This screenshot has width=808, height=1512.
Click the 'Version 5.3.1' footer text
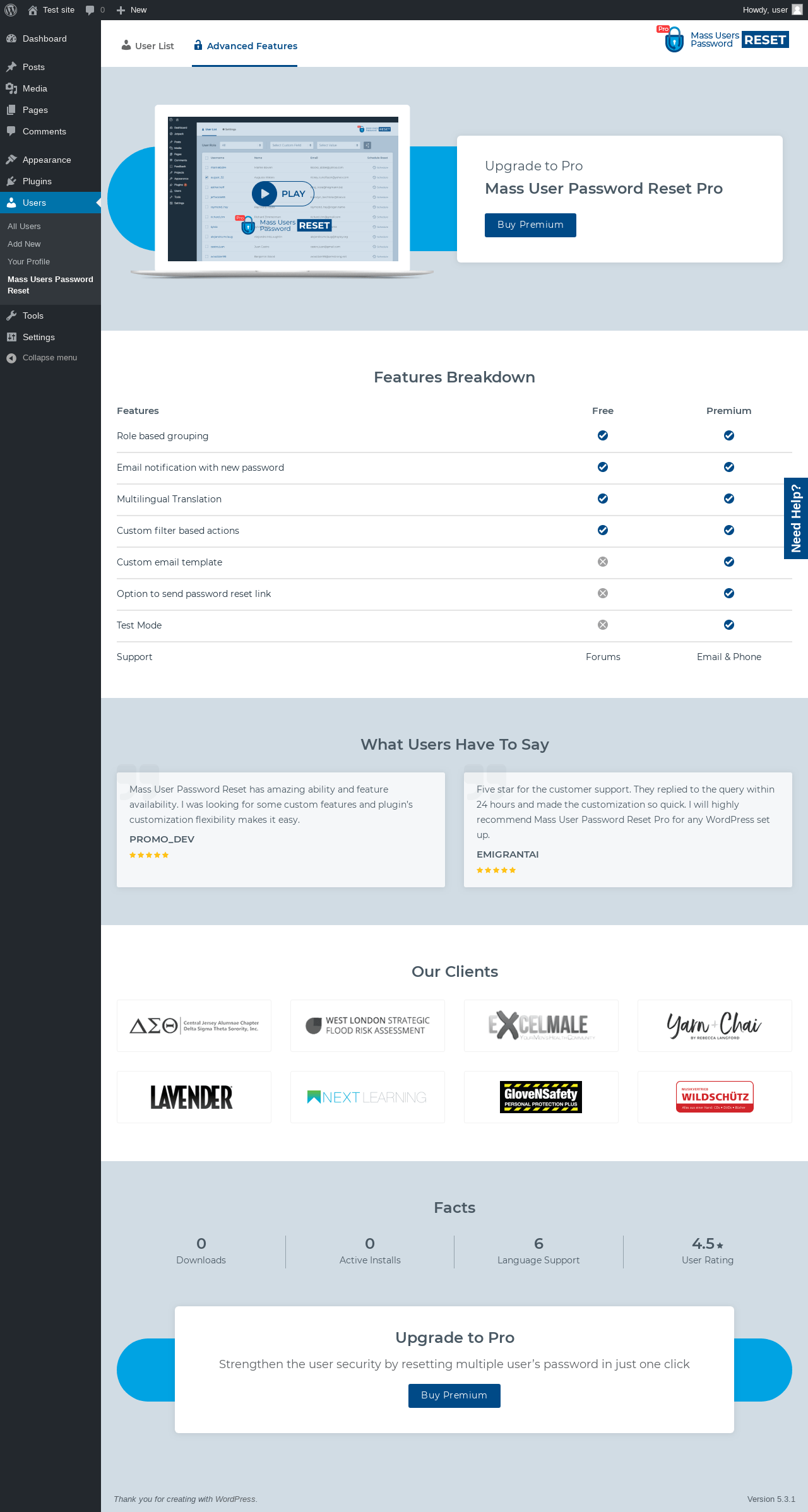(x=771, y=1499)
